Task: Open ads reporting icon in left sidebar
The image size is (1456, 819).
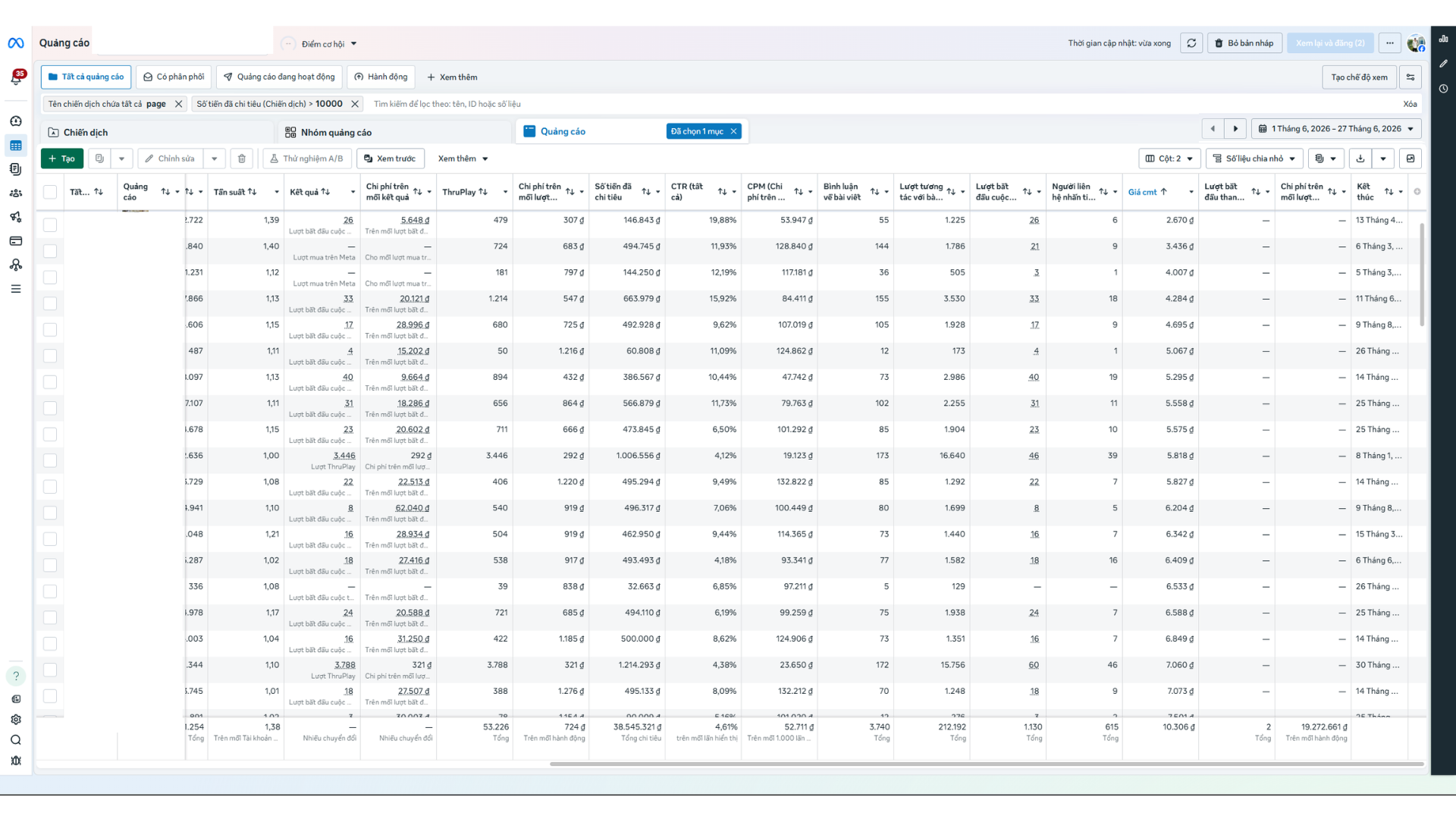Action: [x=16, y=169]
